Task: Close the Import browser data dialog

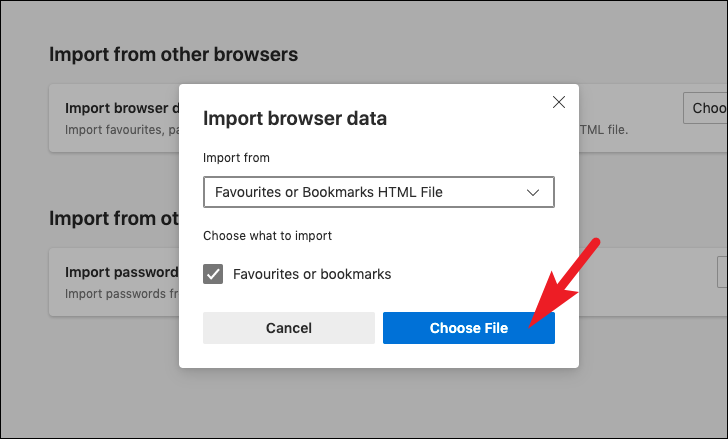Action: [x=559, y=102]
